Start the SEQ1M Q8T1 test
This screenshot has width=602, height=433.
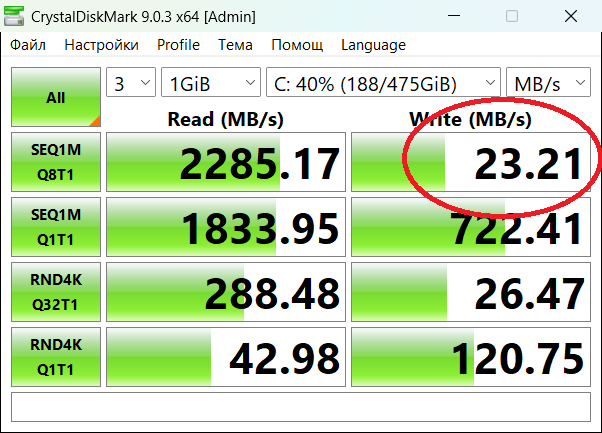point(56,162)
